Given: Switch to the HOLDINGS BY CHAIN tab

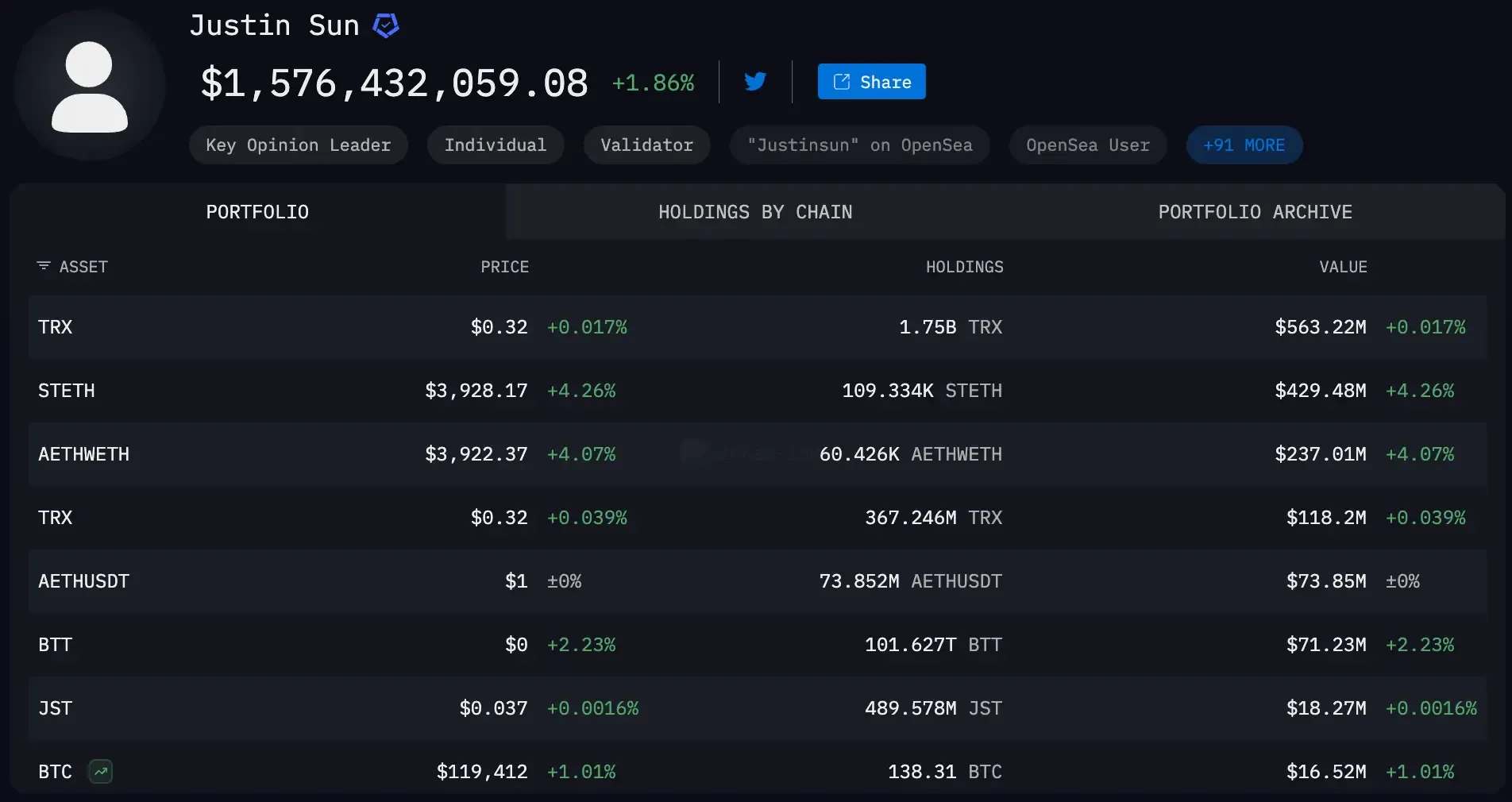Looking at the screenshot, I should [x=755, y=212].
